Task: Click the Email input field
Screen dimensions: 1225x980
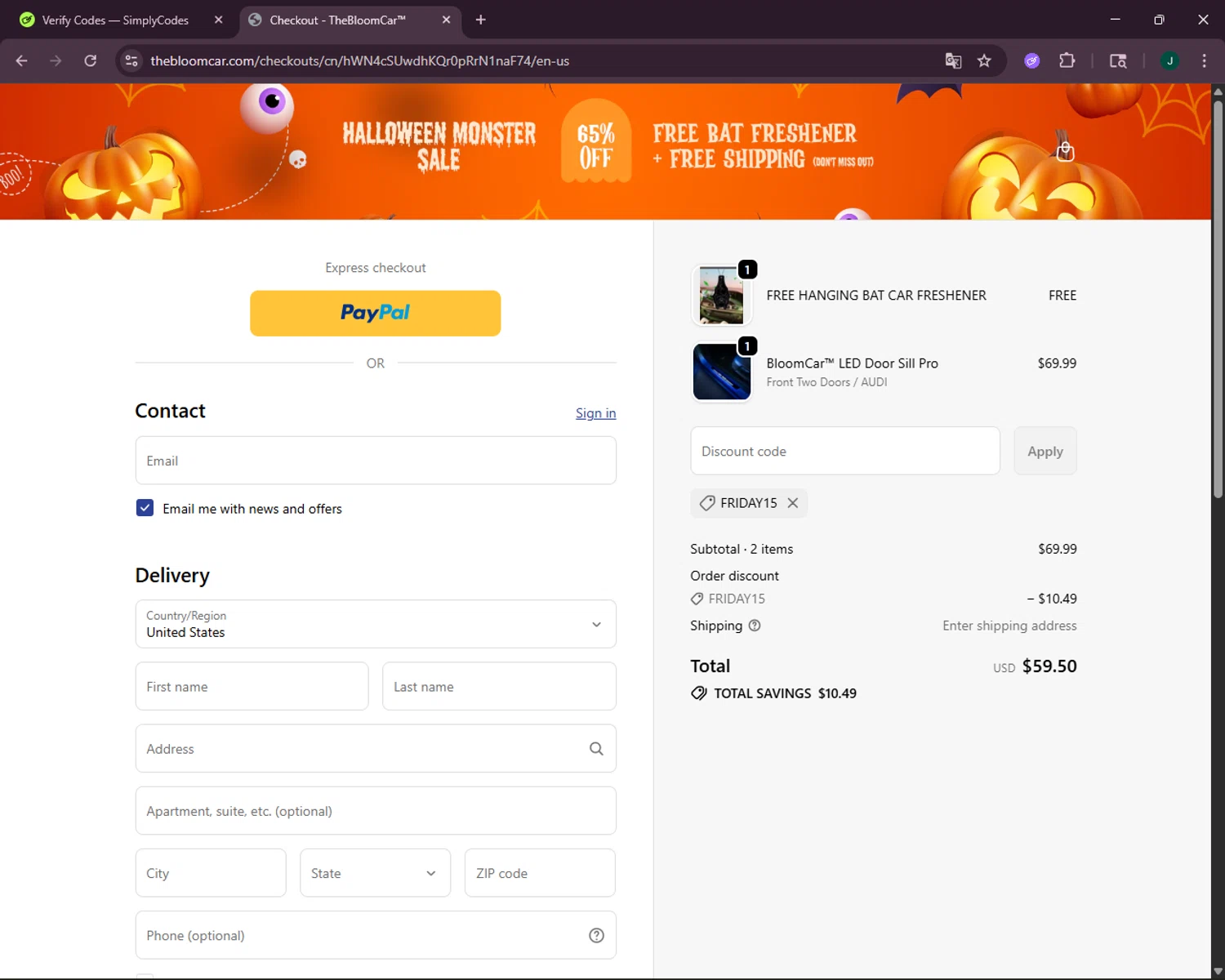Action: tap(376, 461)
